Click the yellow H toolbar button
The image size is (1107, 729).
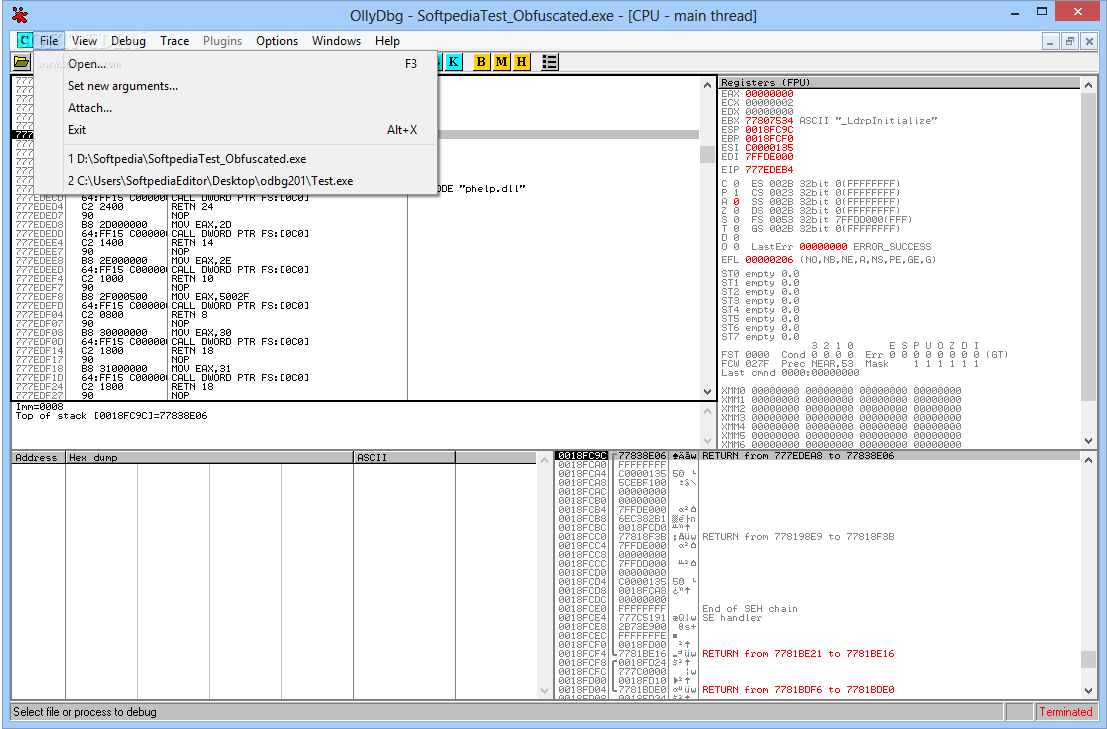tap(522, 62)
